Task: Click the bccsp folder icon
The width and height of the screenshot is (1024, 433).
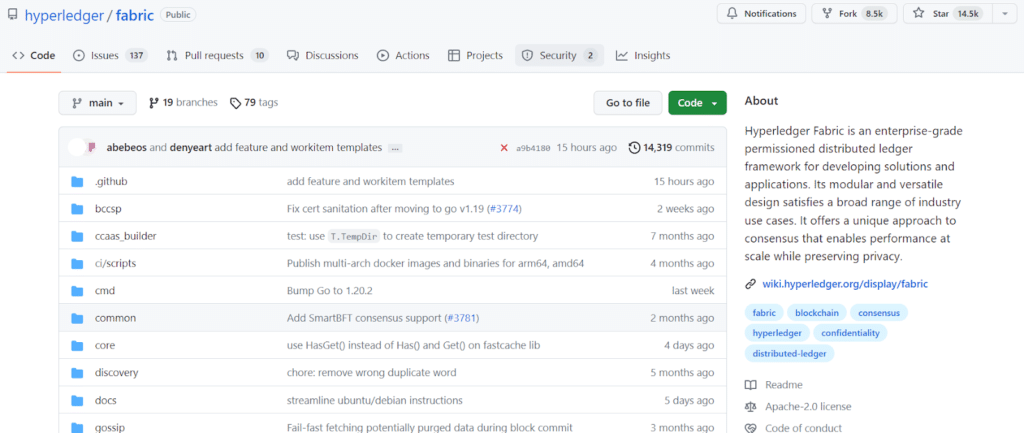Action: point(77,209)
